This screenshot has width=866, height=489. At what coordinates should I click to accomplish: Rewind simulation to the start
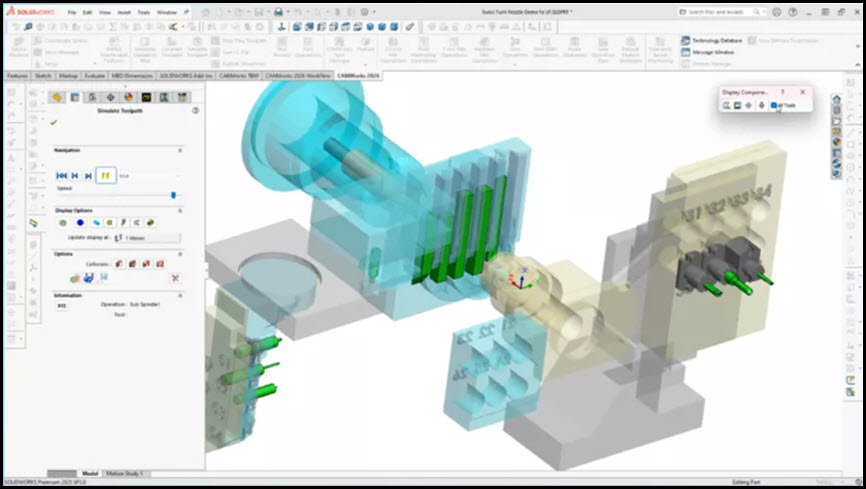(x=61, y=176)
